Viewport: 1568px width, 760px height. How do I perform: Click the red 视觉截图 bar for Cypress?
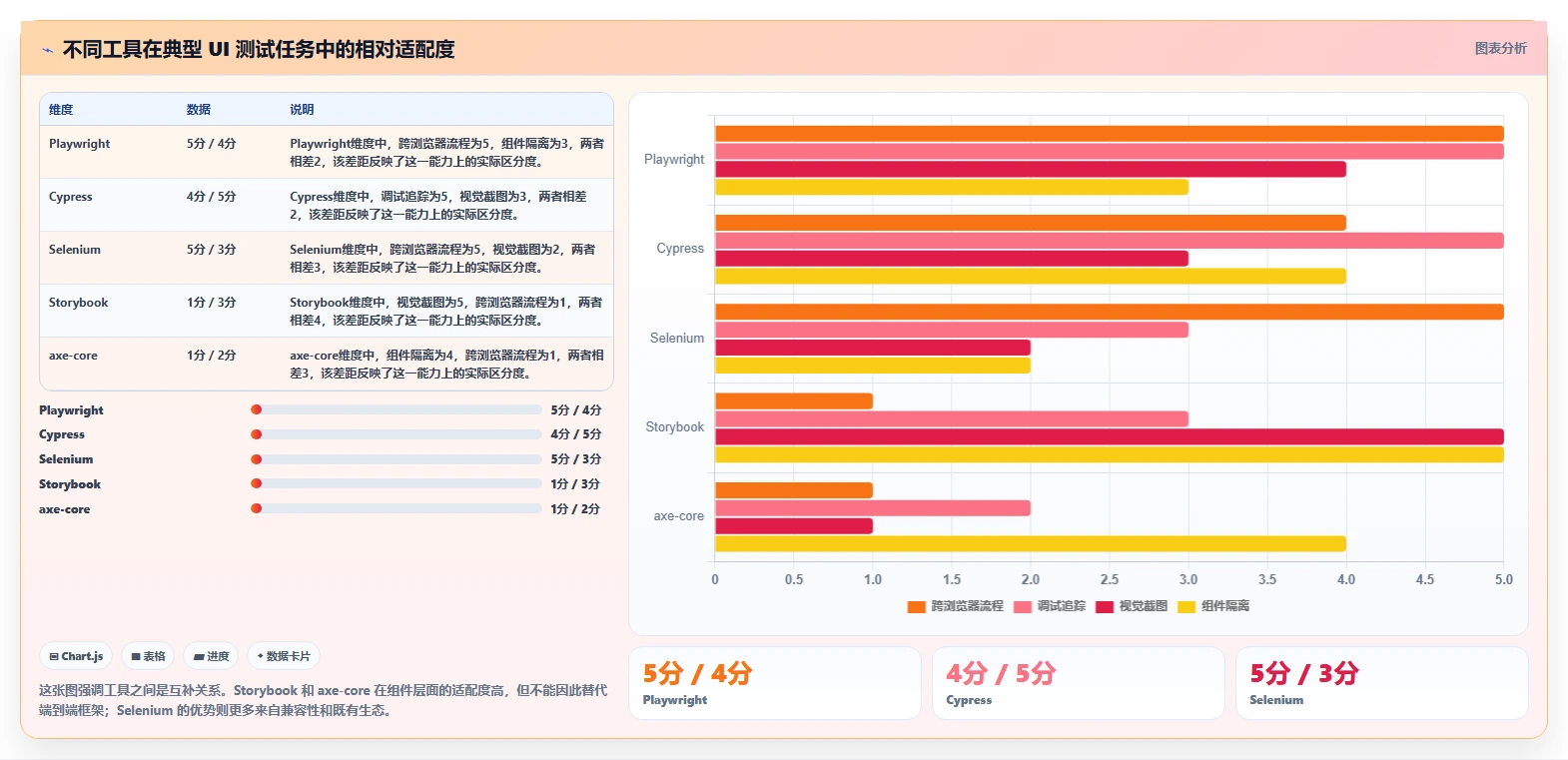[952, 259]
